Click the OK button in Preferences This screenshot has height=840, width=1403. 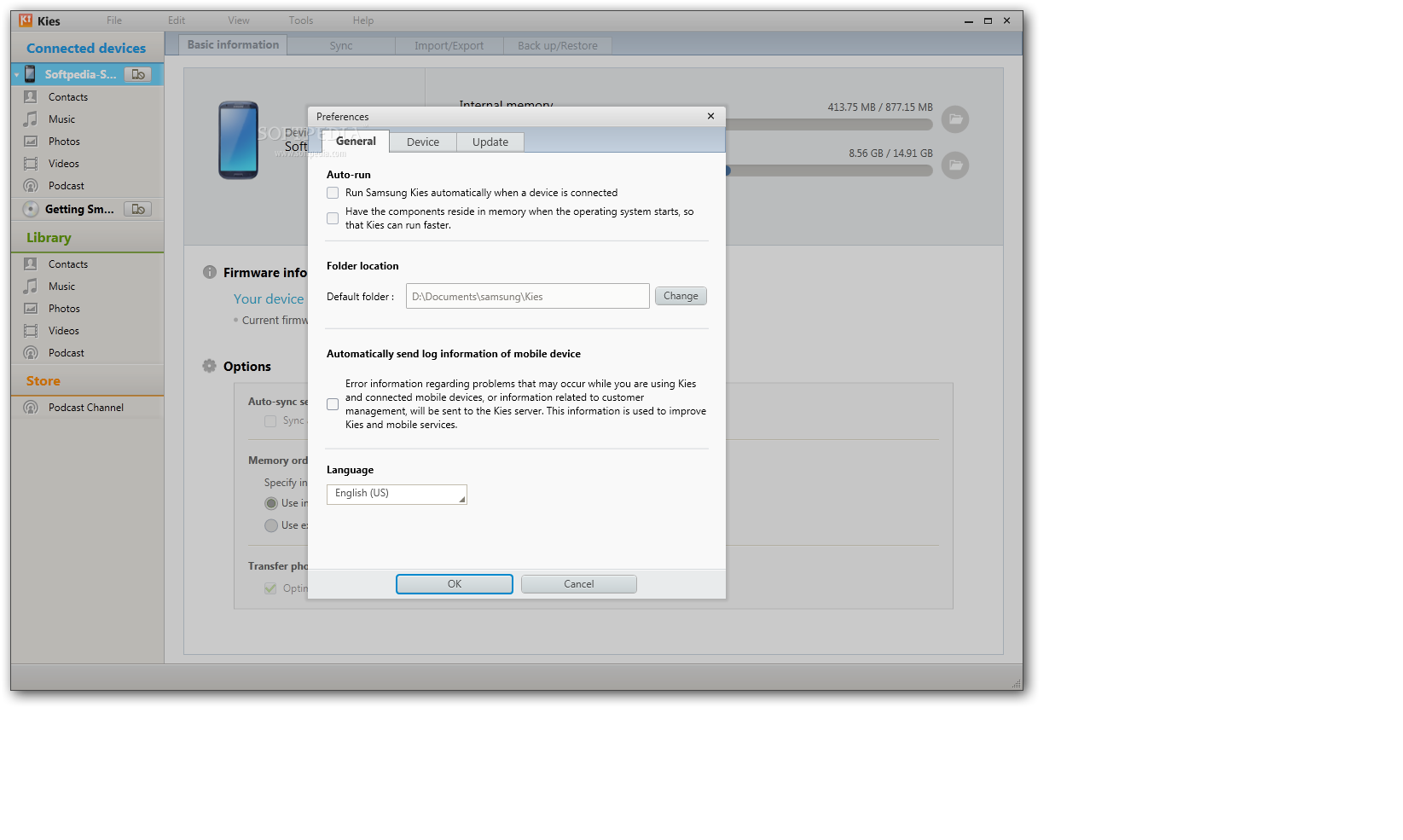click(455, 584)
